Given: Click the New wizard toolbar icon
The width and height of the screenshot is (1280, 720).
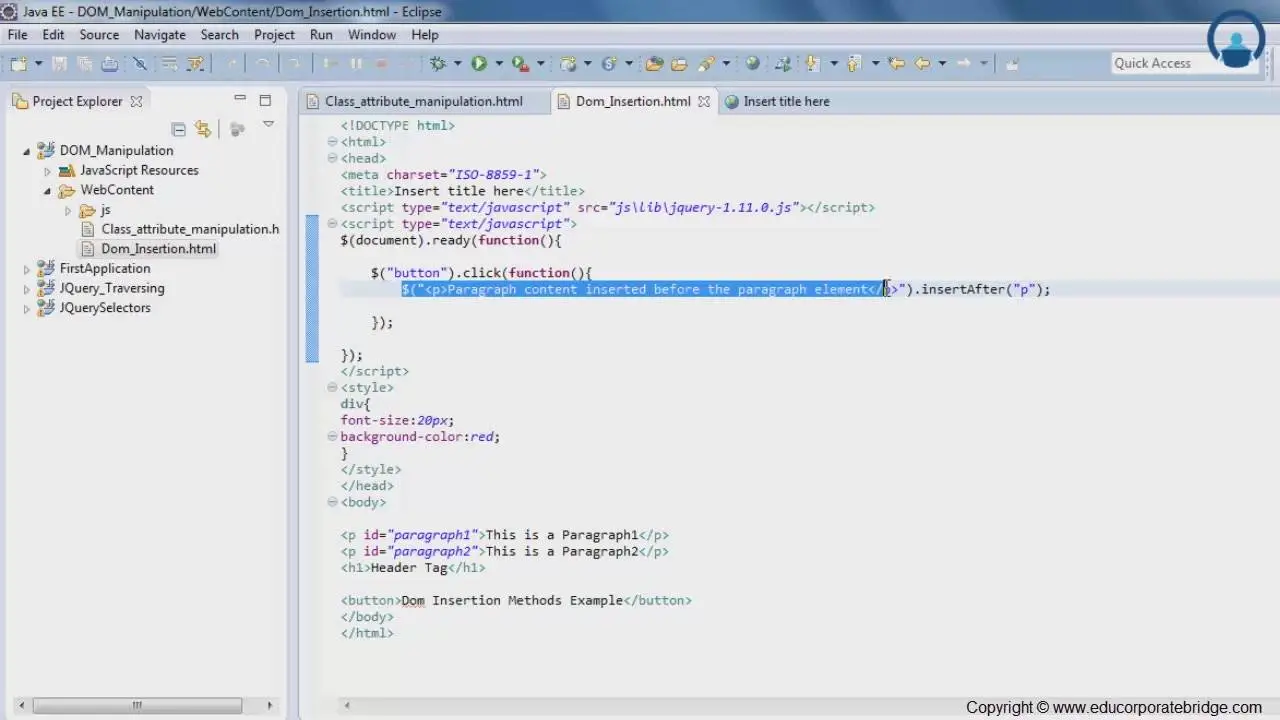Looking at the screenshot, I should pyautogui.click(x=19, y=63).
